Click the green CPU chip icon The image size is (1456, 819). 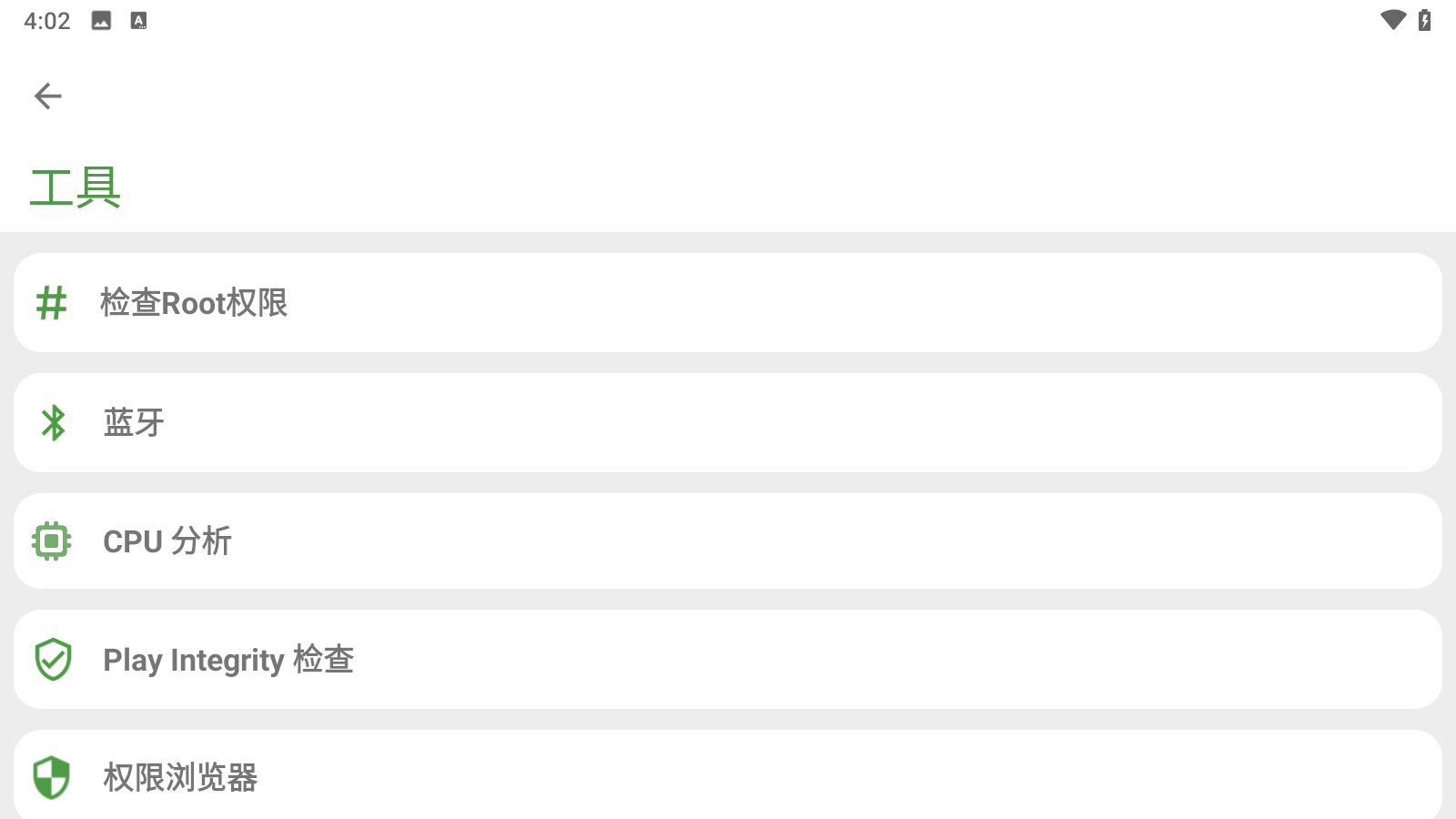click(x=52, y=541)
